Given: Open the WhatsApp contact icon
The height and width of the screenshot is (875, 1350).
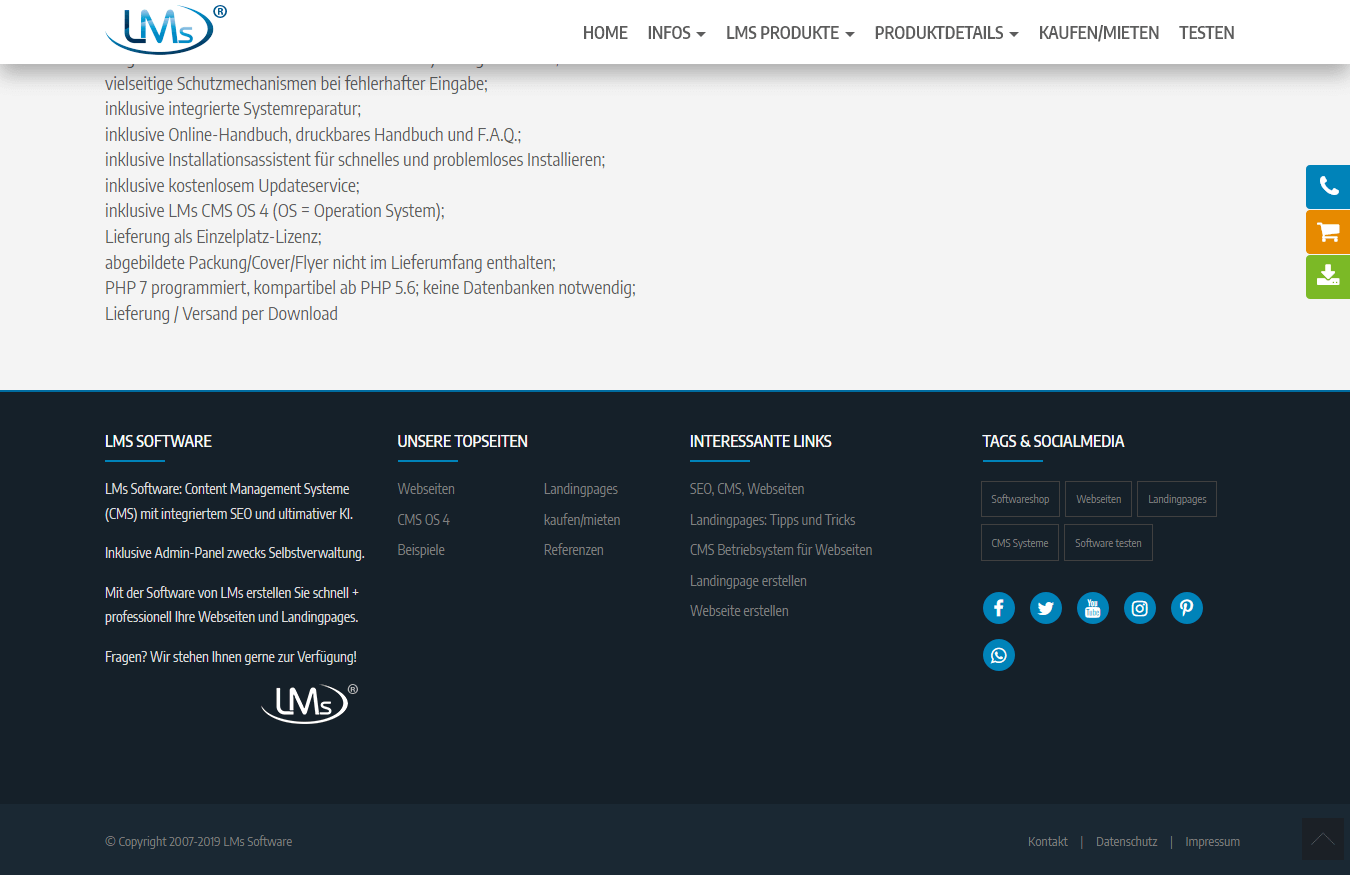Looking at the screenshot, I should [998, 655].
